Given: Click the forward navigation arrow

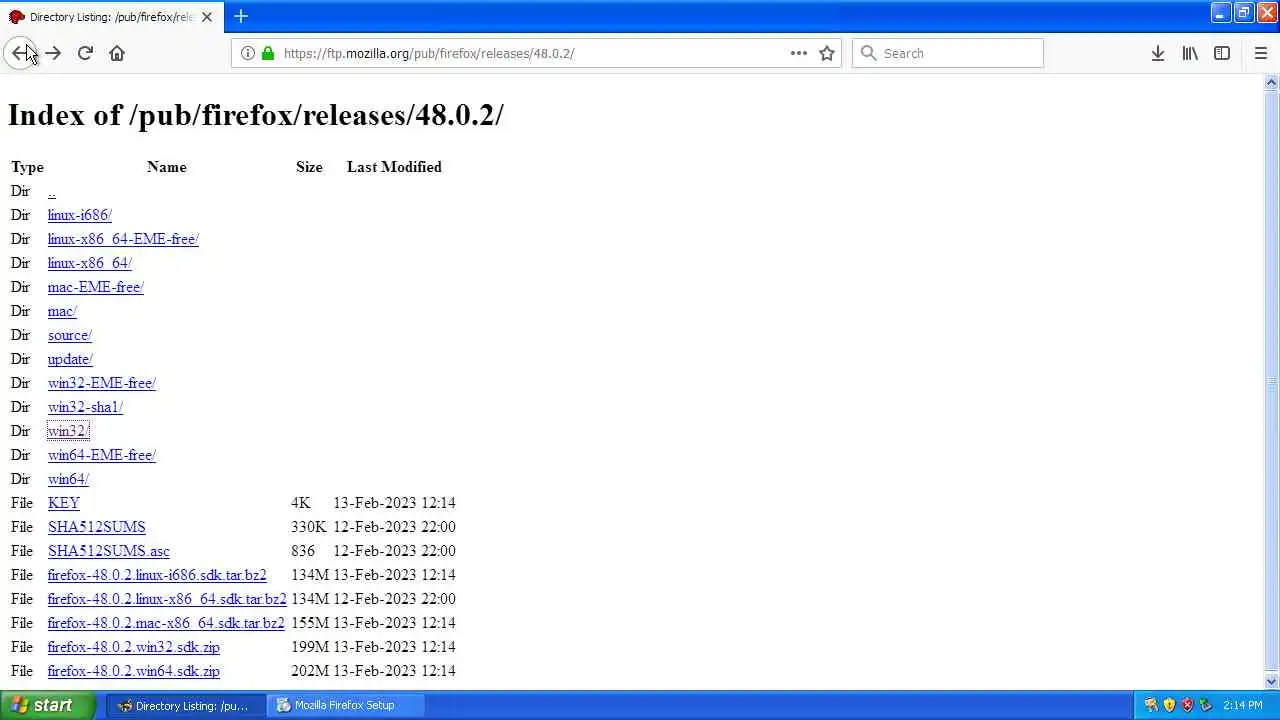Looking at the screenshot, I should point(53,53).
